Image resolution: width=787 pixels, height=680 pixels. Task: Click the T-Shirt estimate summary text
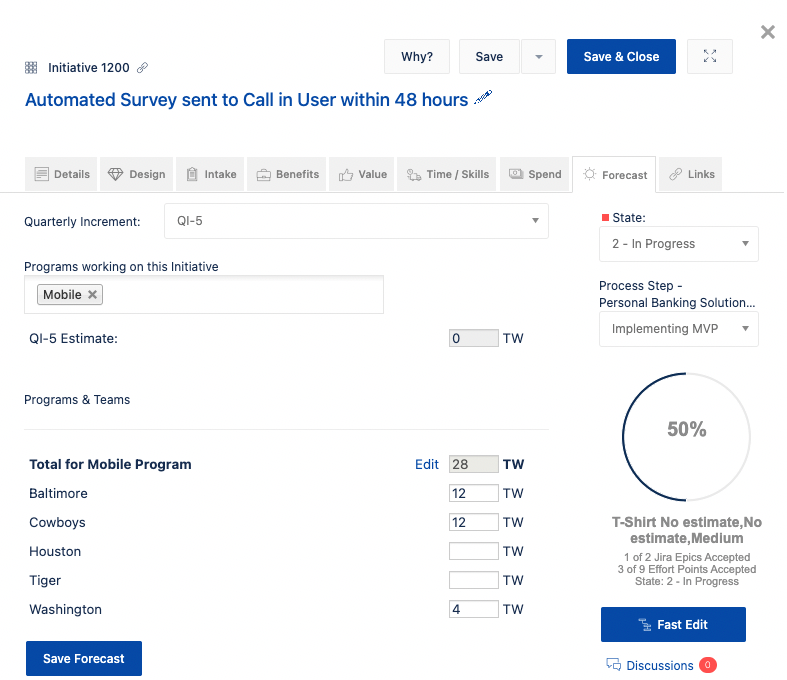[x=687, y=530]
